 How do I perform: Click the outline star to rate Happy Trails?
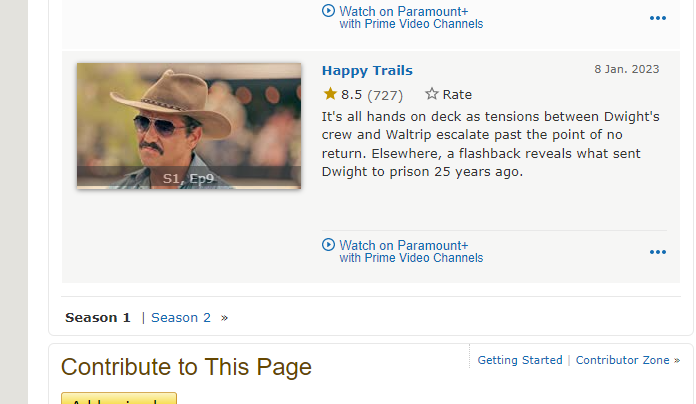pos(432,94)
